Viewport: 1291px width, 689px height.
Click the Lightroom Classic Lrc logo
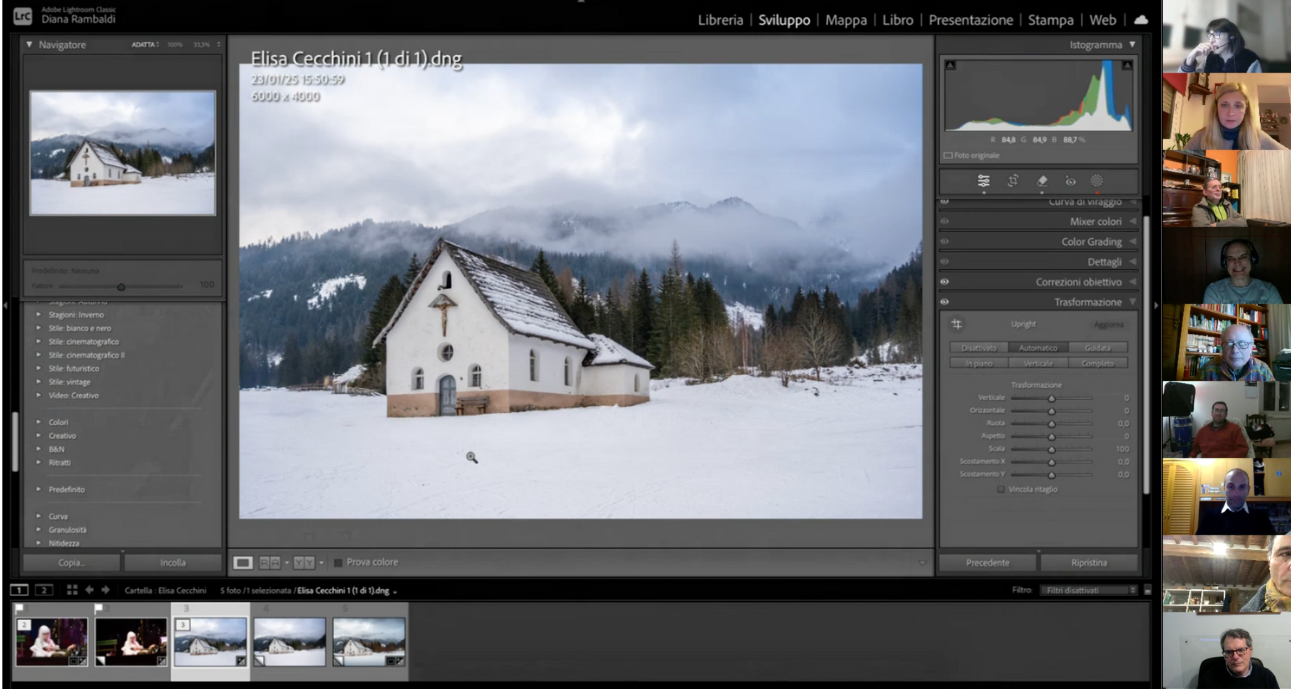(22, 15)
